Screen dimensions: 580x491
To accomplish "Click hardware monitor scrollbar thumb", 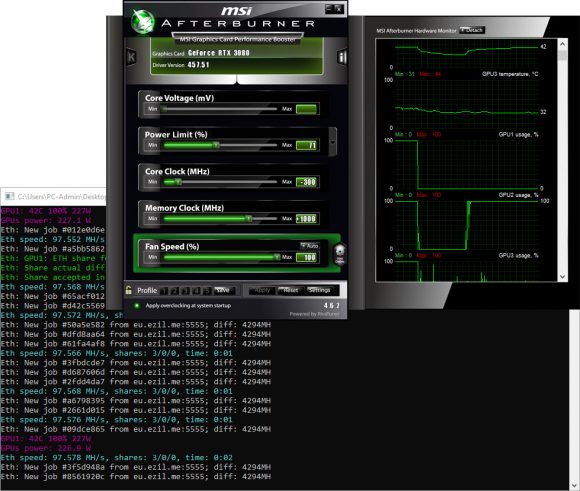I will click(563, 56).
